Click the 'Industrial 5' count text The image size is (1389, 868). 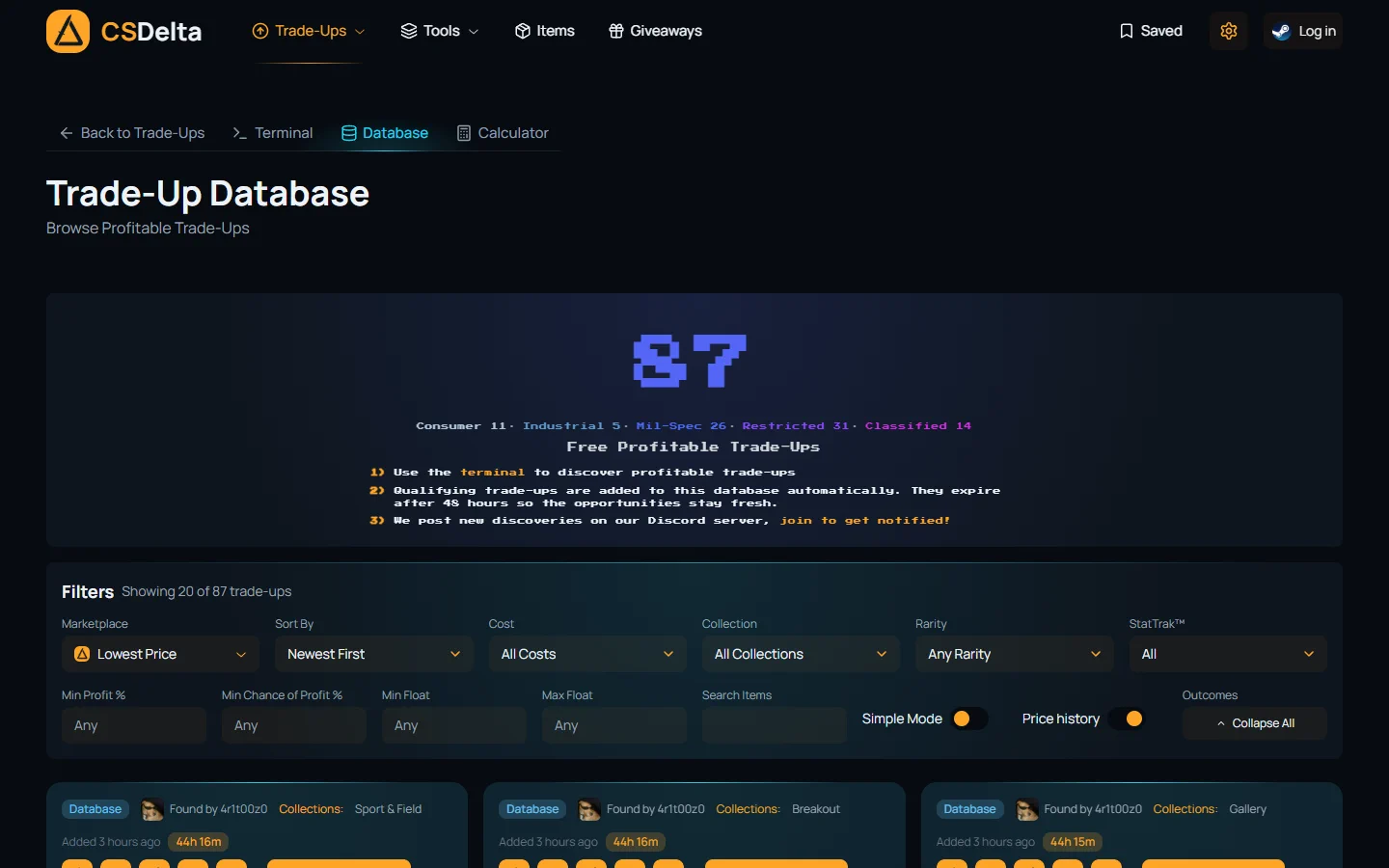pos(571,426)
